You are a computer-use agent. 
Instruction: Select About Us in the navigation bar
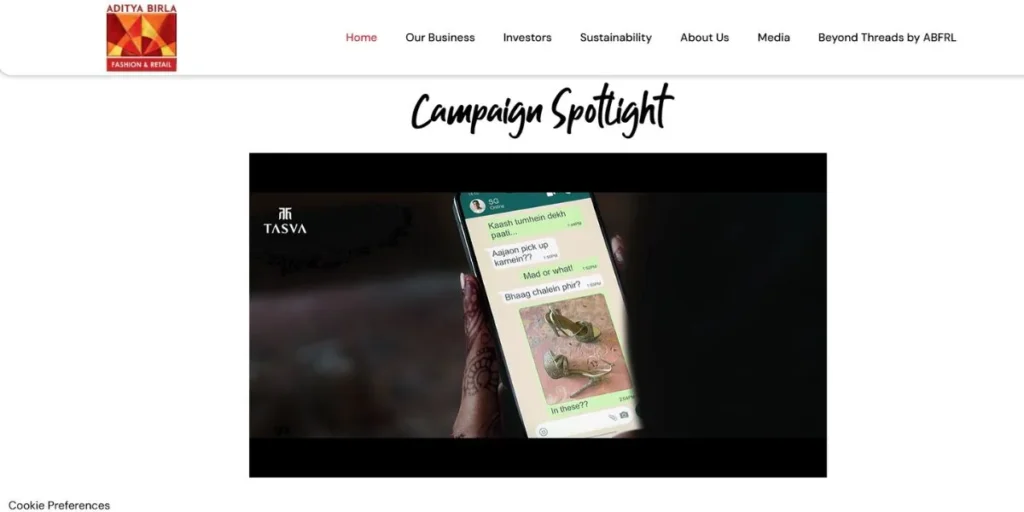[705, 37]
